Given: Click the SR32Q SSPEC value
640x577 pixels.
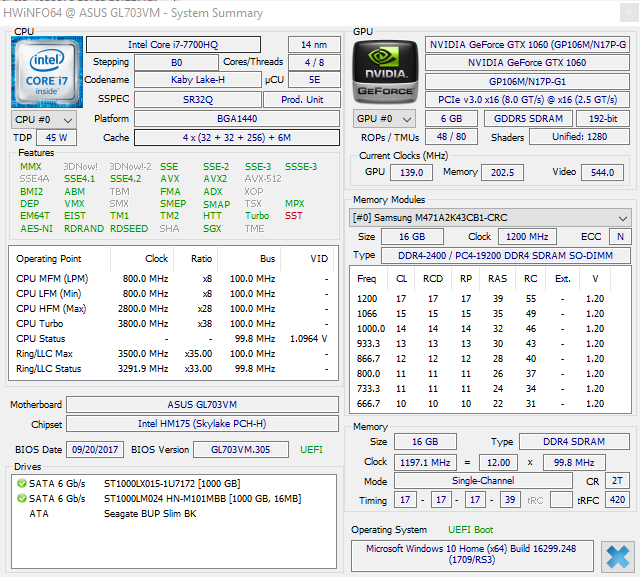Looking at the screenshot, I should [x=198, y=100].
